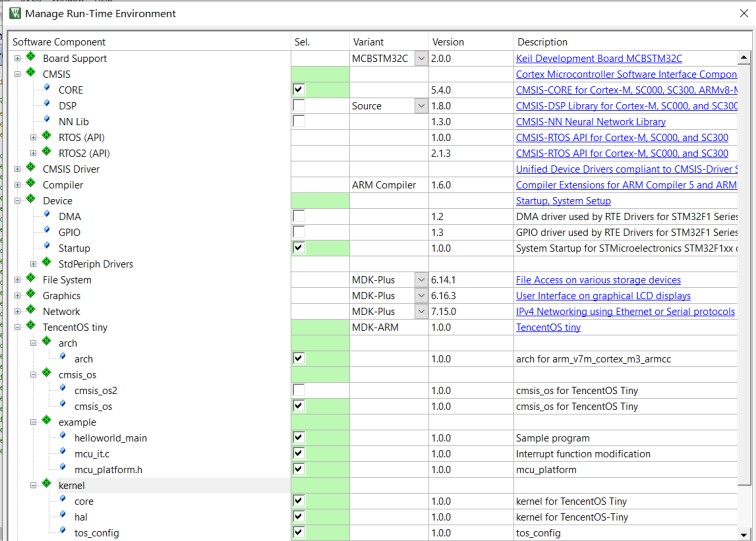Click the TencentOS tiny green diamond icon
Image resolution: width=756 pixels, height=541 pixels.
click(x=31, y=325)
